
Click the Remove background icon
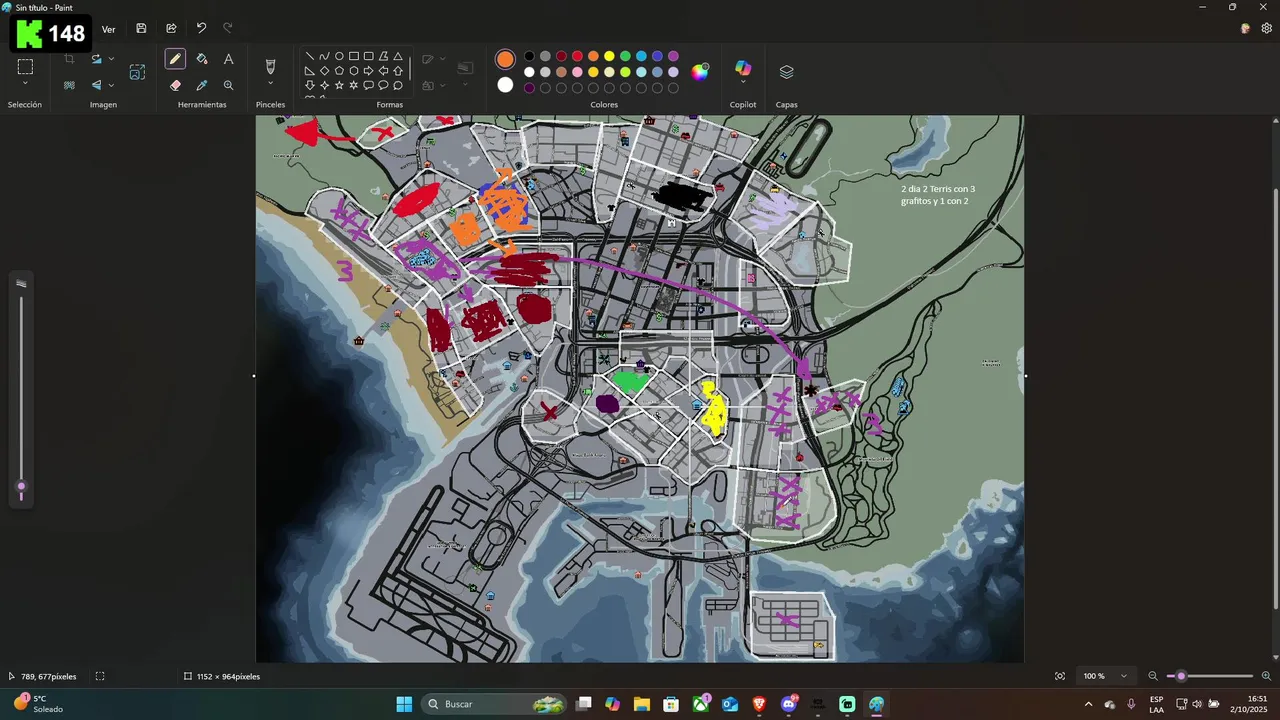[x=69, y=85]
